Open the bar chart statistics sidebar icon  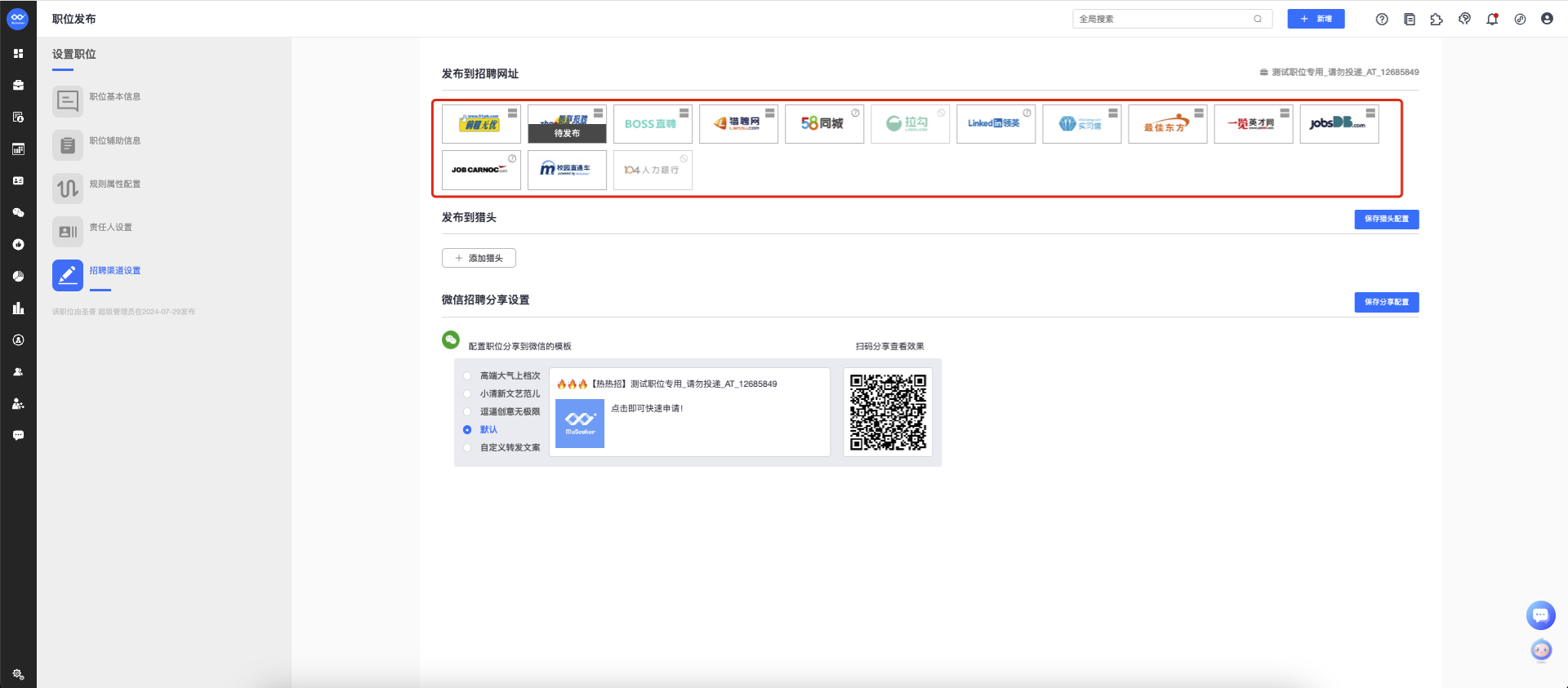pos(18,308)
